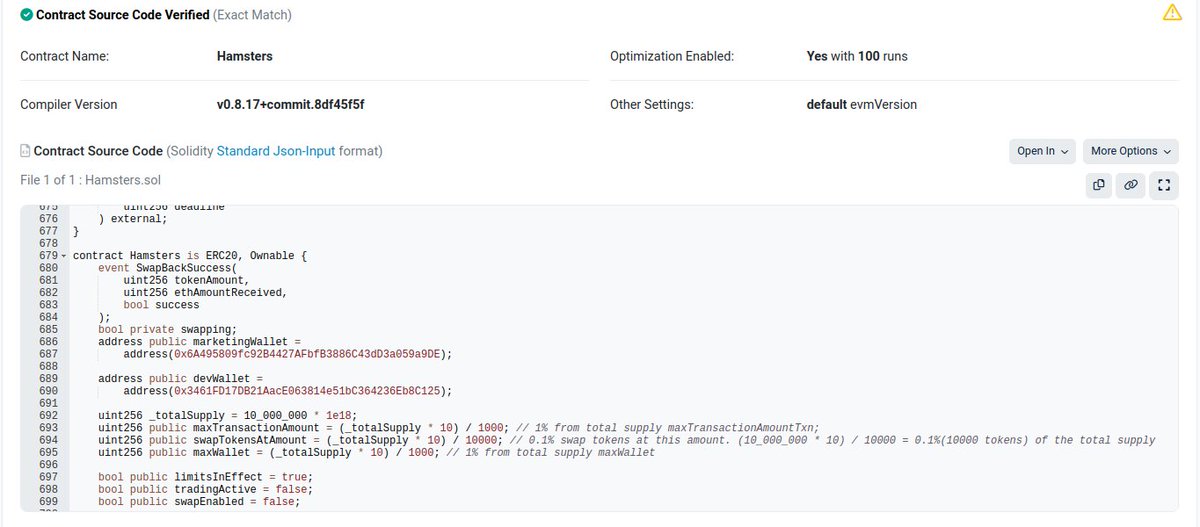
Task: Click the green verified checkmark icon
Action: pos(26,15)
